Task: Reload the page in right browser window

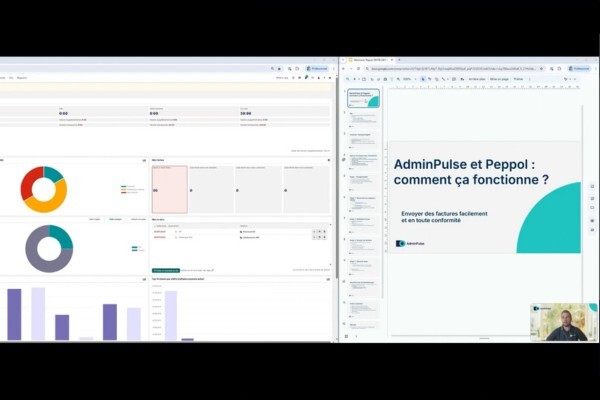Action: tap(359, 69)
